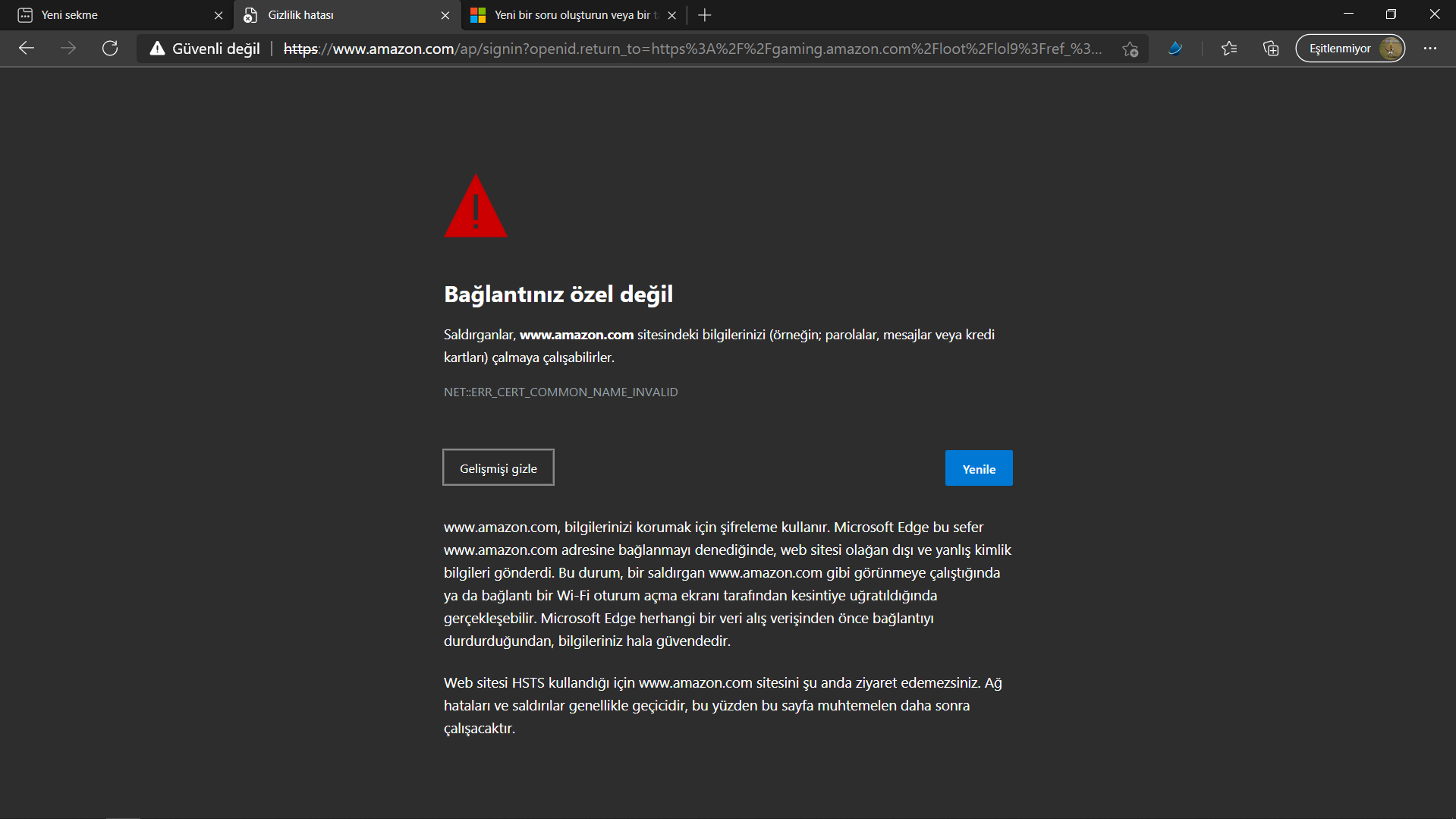The height and width of the screenshot is (819, 1456).
Task: Minimize the browser window
Action: [x=1348, y=14]
